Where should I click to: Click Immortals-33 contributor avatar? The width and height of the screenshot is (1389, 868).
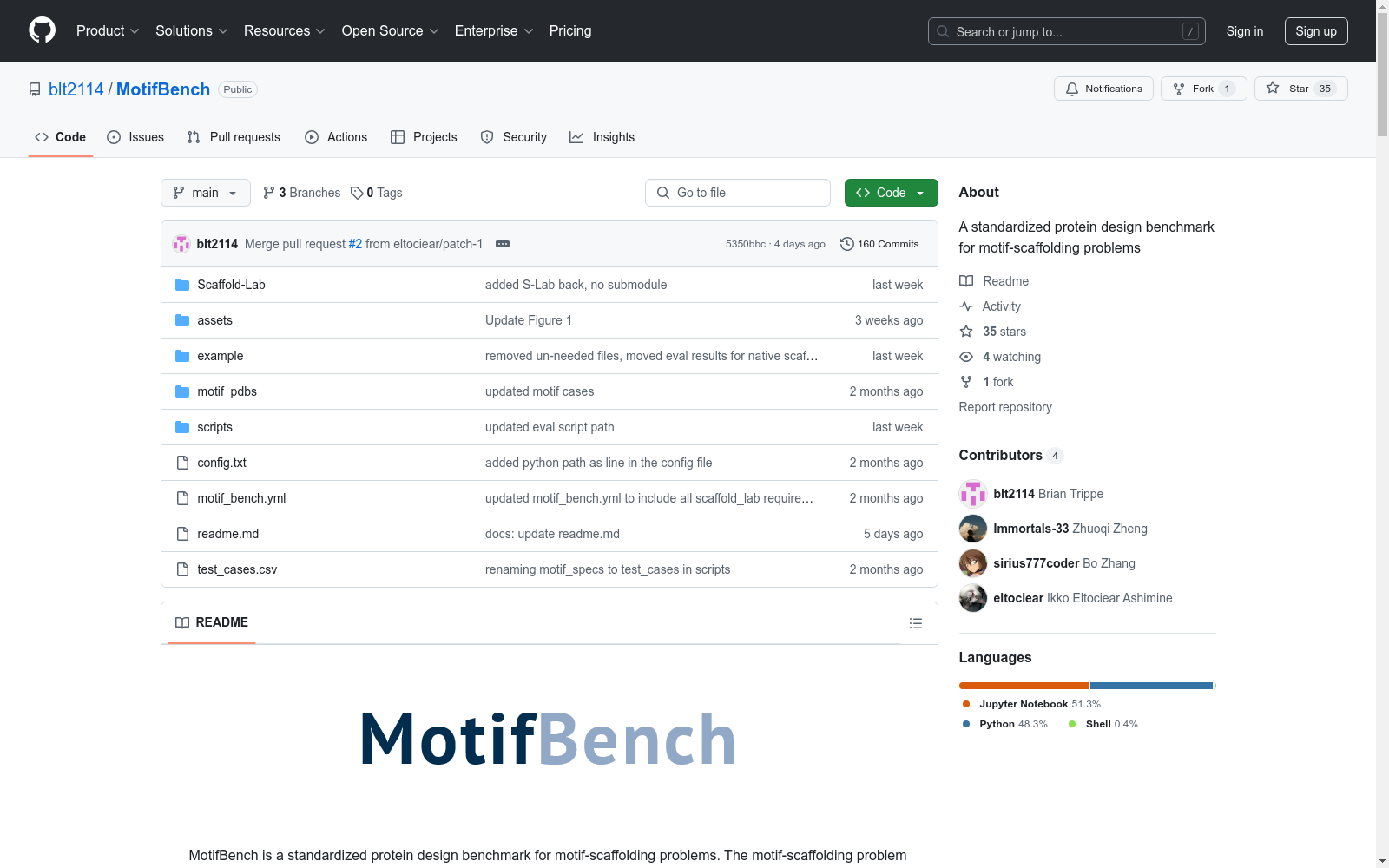973,529
